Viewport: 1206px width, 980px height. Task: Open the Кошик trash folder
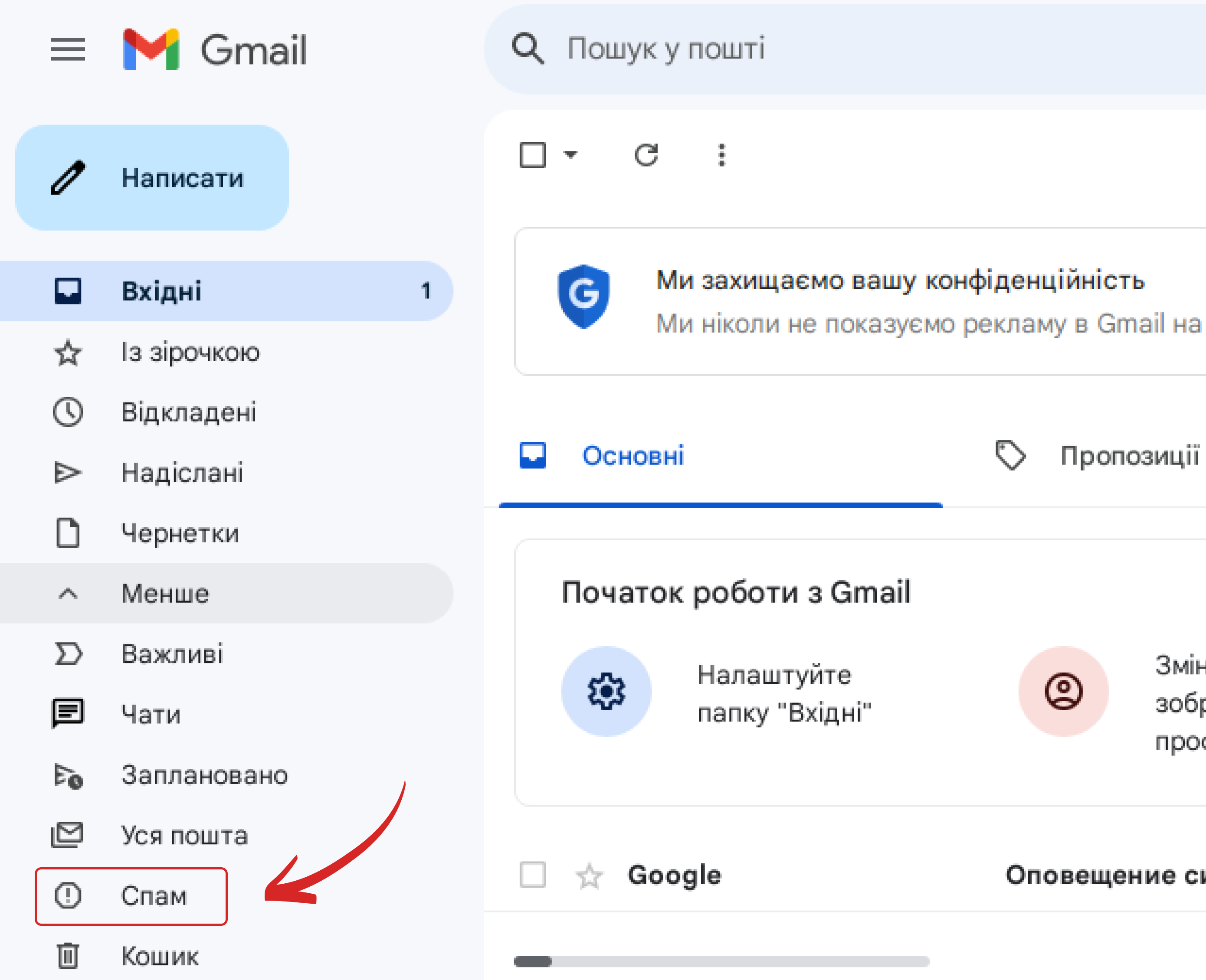160,956
